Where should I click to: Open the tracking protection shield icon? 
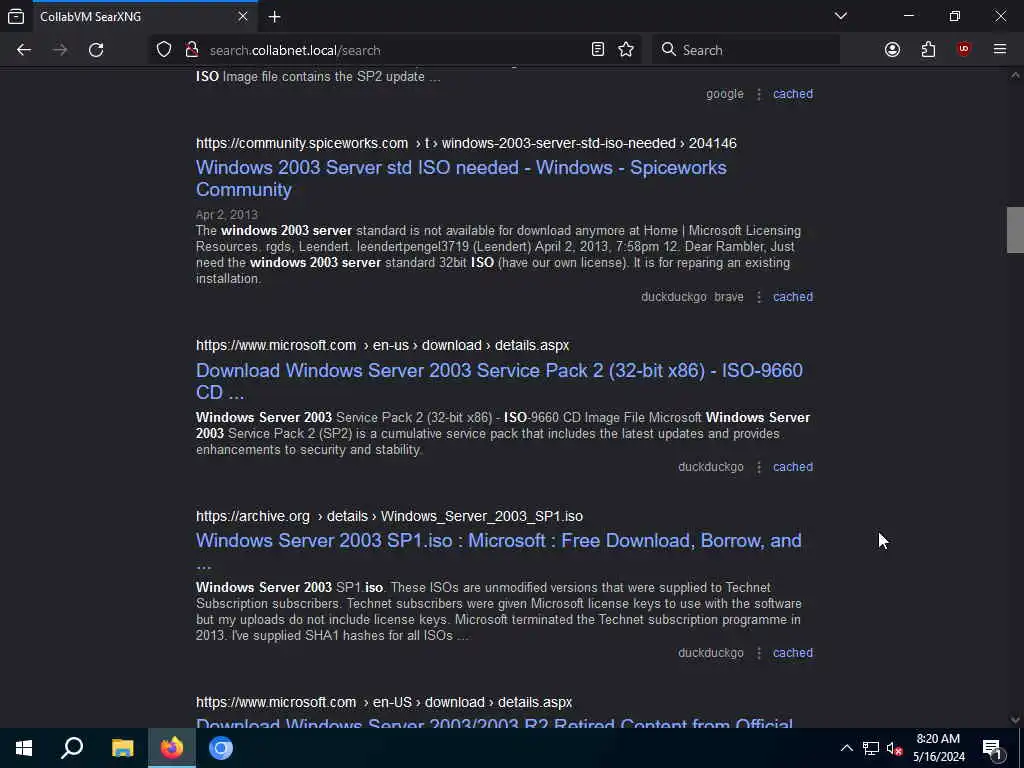[x=164, y=50]
